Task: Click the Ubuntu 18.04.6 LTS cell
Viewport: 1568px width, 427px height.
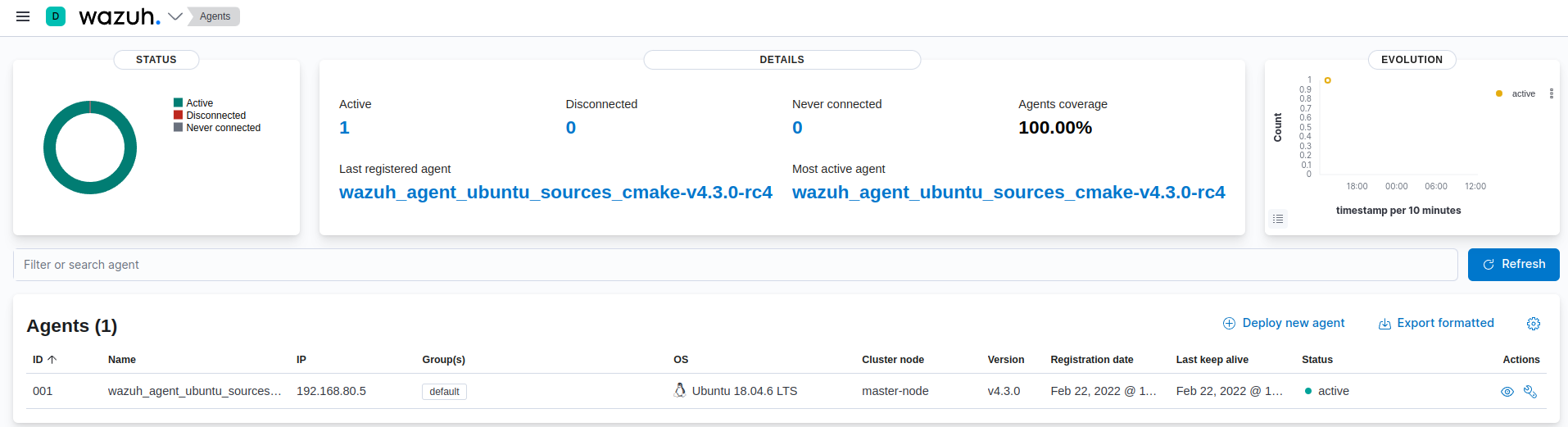Action: pos(745,391)
